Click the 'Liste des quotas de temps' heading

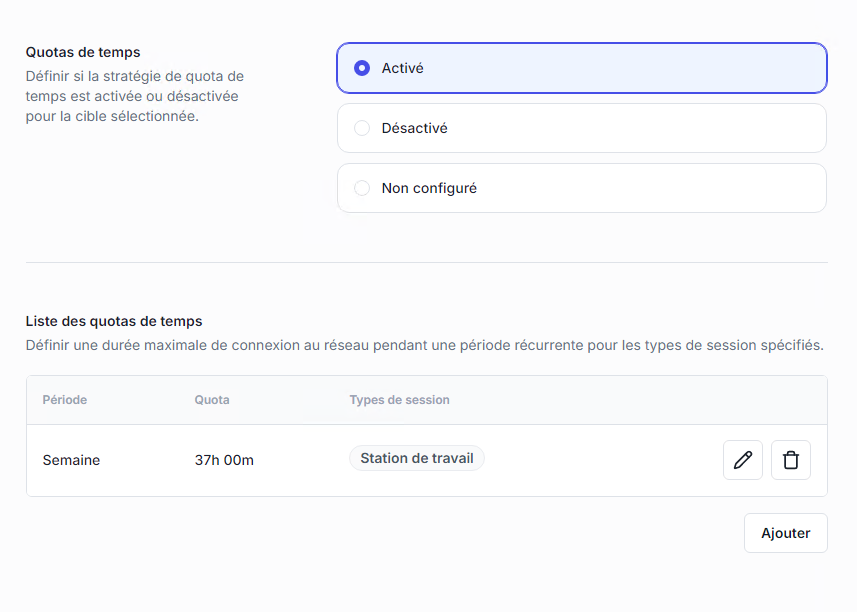[114, 321]
